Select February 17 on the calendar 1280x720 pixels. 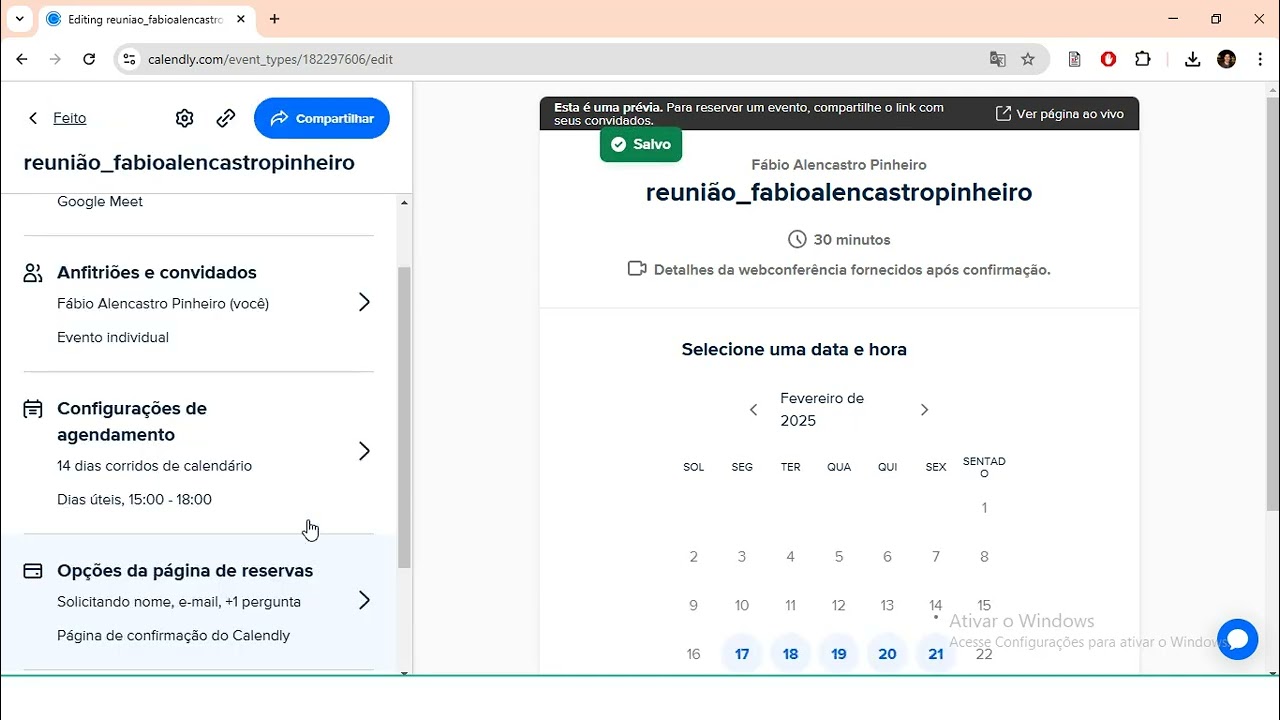coord(742,654)
